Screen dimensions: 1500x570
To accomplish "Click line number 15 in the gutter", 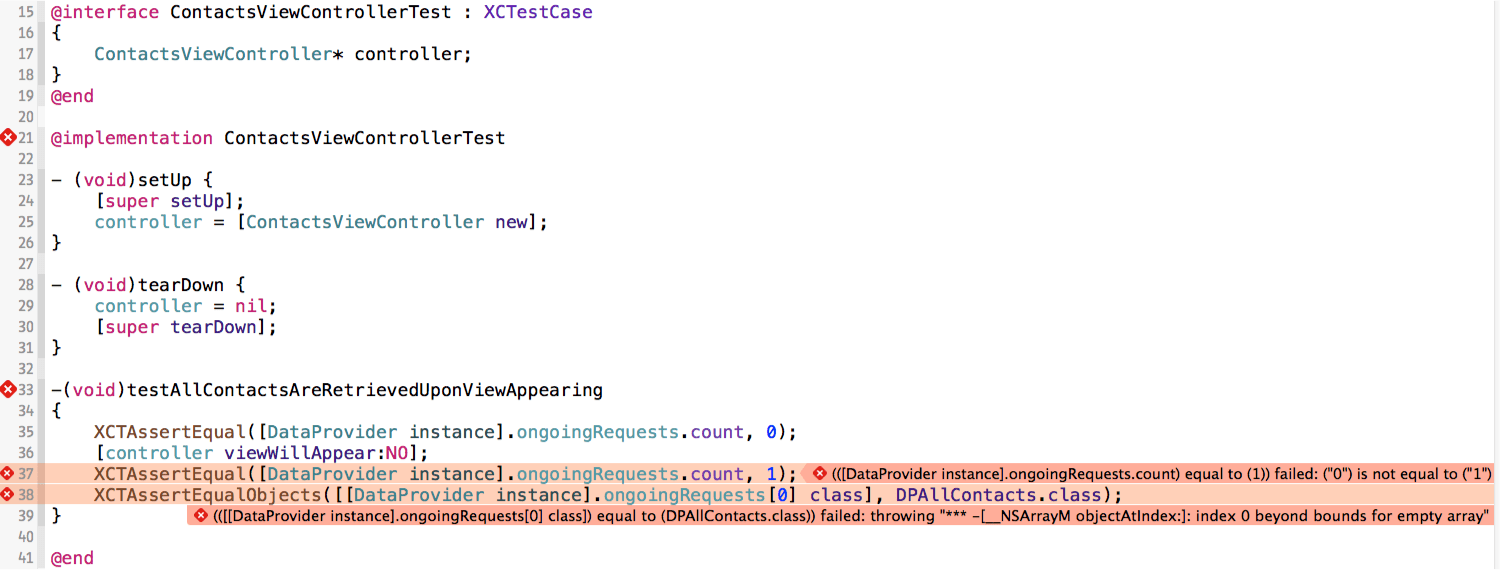I will (x=25, y=12).
